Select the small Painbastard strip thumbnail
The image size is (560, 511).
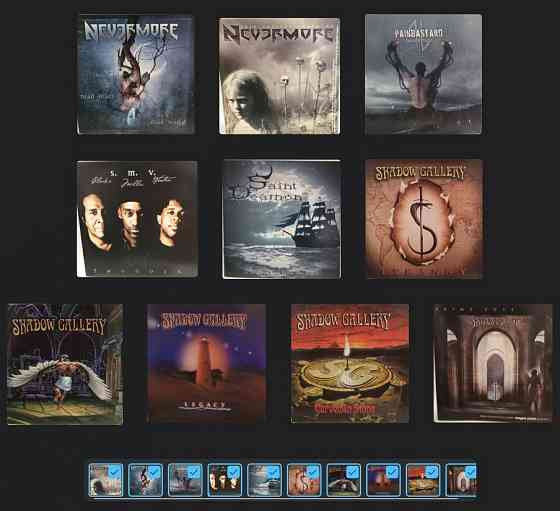pyautogui.click(x=185, y=480)
